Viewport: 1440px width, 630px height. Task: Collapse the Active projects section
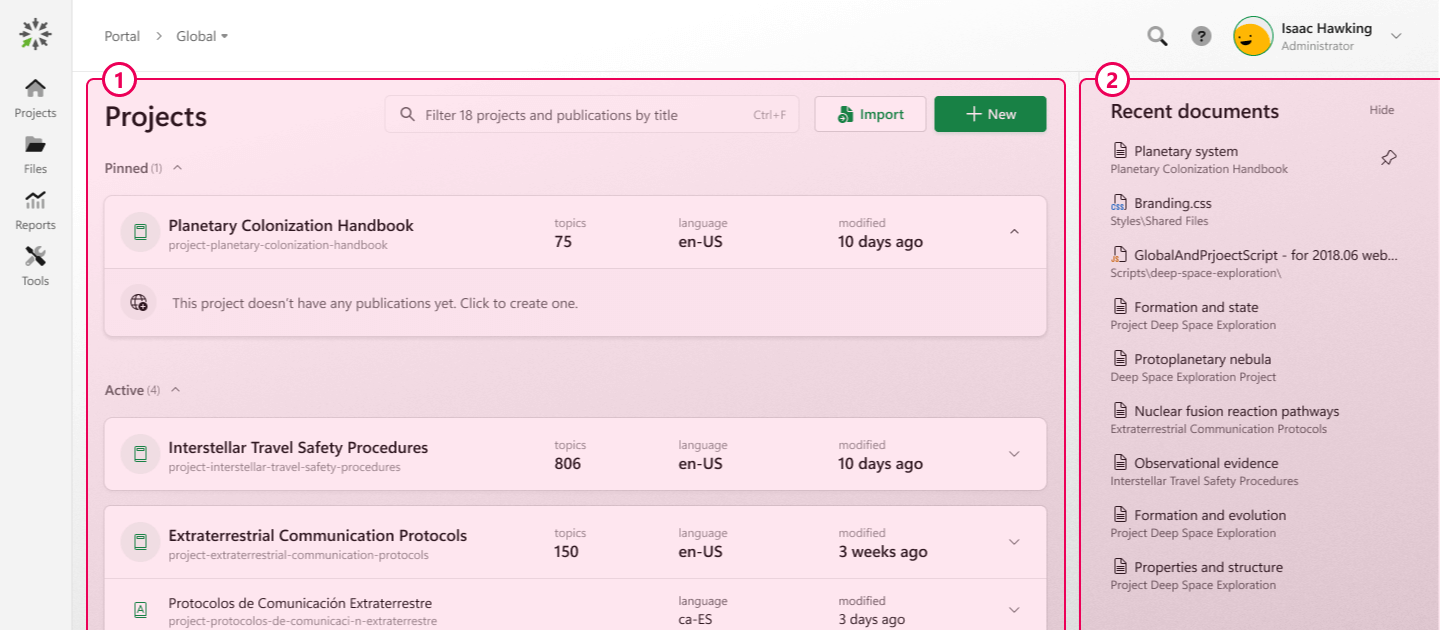(x=177, y=389)
